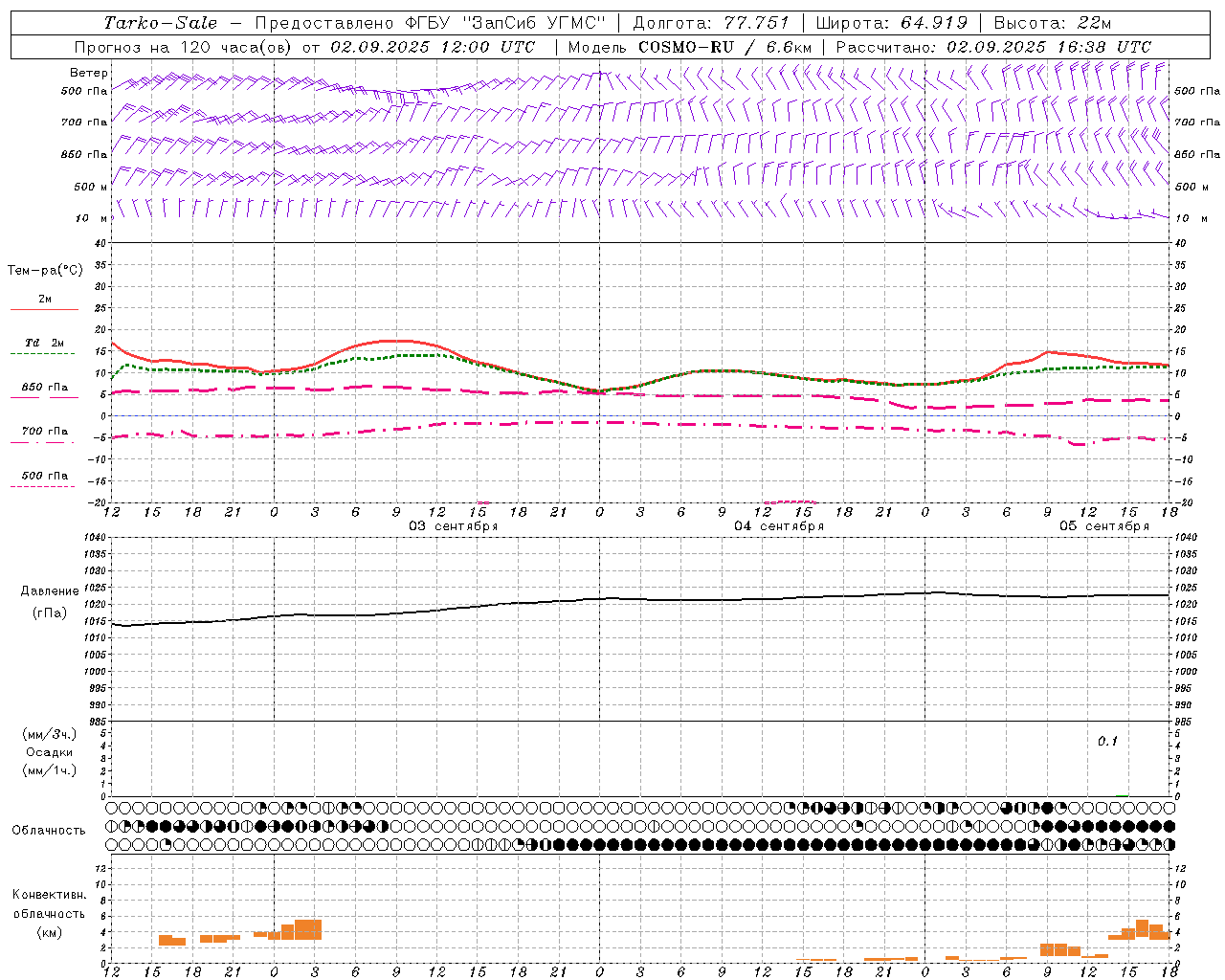Click the '03 сентября' date label
This screenshot has width=1225, height=980.
(454, 526)
